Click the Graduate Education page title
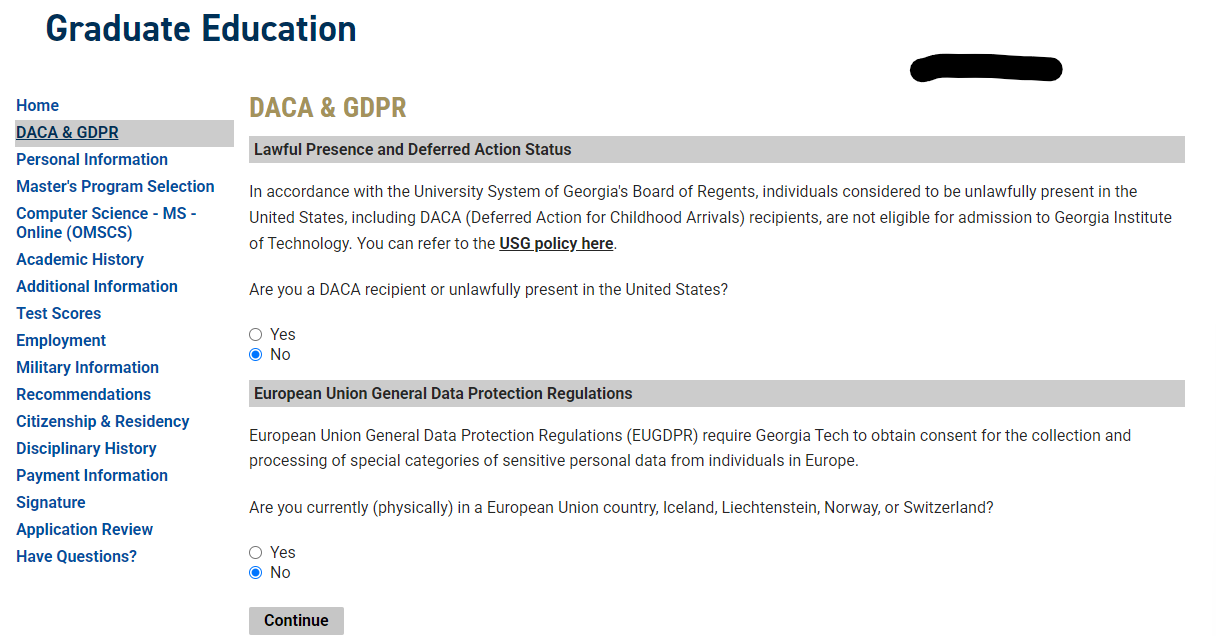The image size is (1216, 636). tap(201, 28)
